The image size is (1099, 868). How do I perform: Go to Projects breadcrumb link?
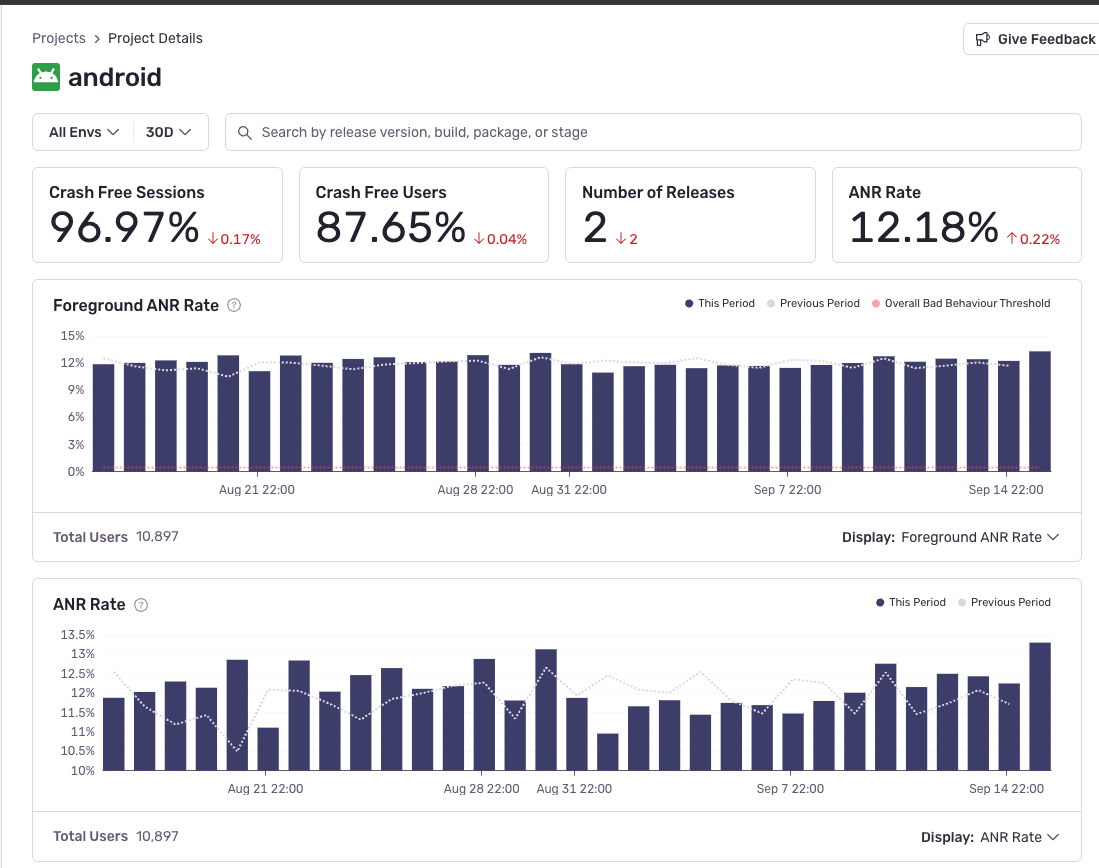(58, 38)
